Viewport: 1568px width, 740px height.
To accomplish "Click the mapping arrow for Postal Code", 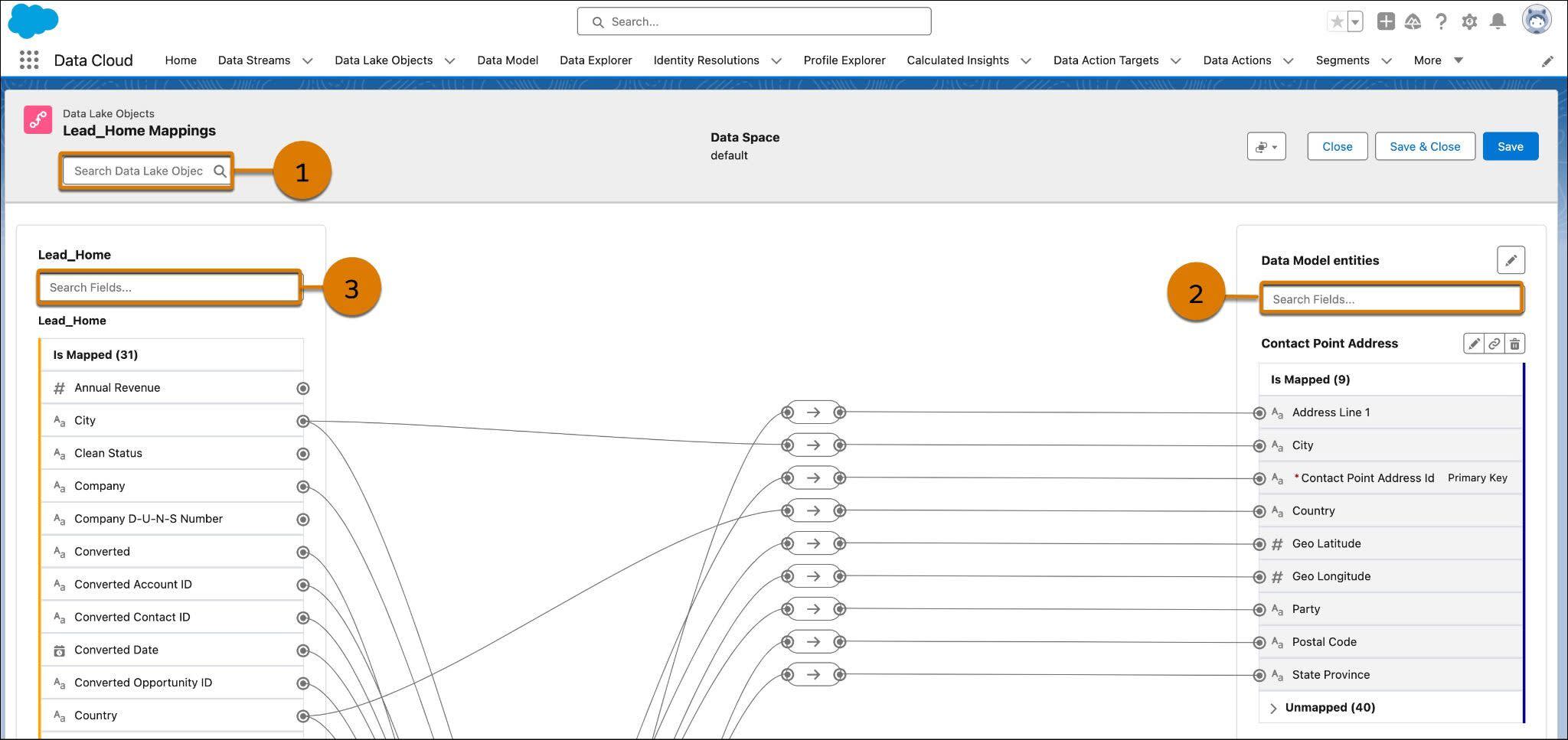I will [x=813, y=642].
